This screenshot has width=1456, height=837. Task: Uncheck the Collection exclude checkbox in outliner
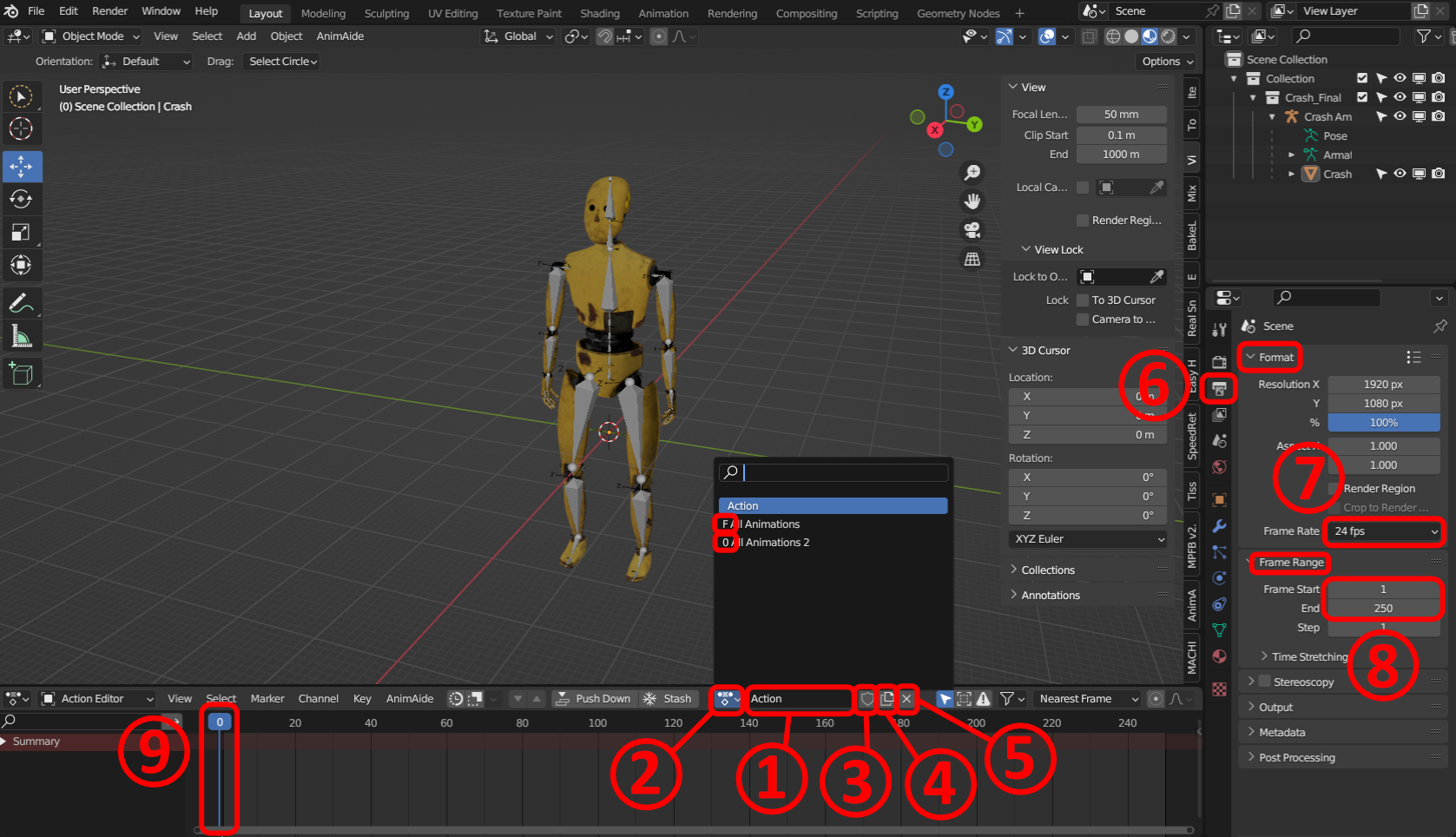tap(1362, 78)
